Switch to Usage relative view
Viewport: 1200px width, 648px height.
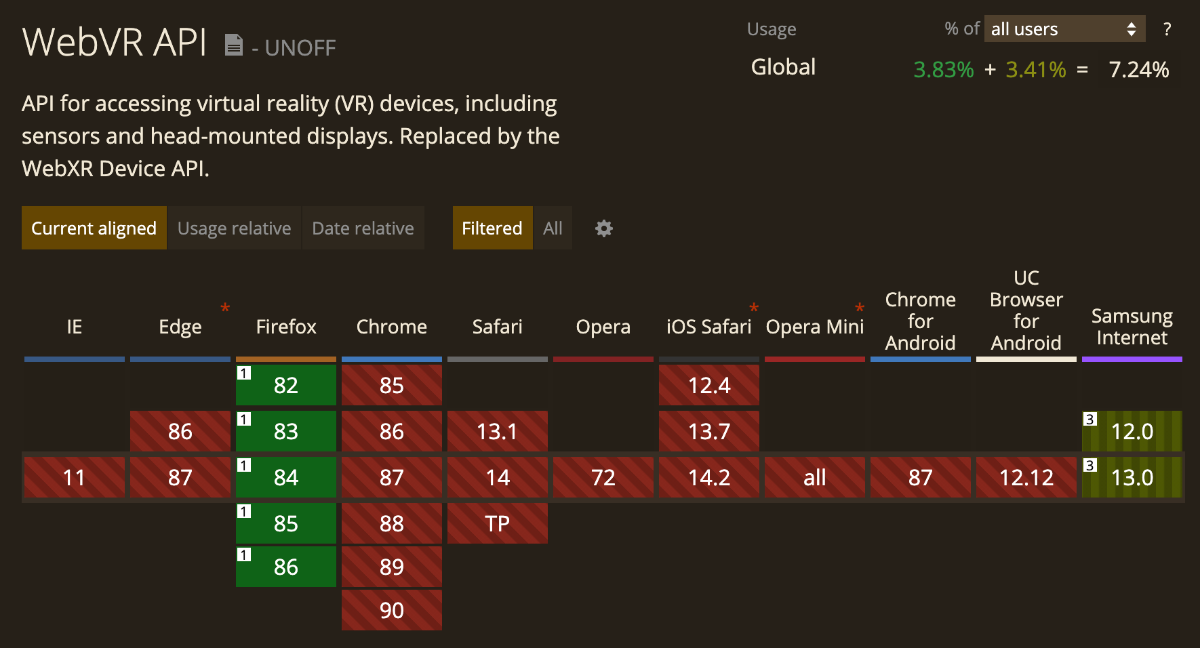pos(234,228)
